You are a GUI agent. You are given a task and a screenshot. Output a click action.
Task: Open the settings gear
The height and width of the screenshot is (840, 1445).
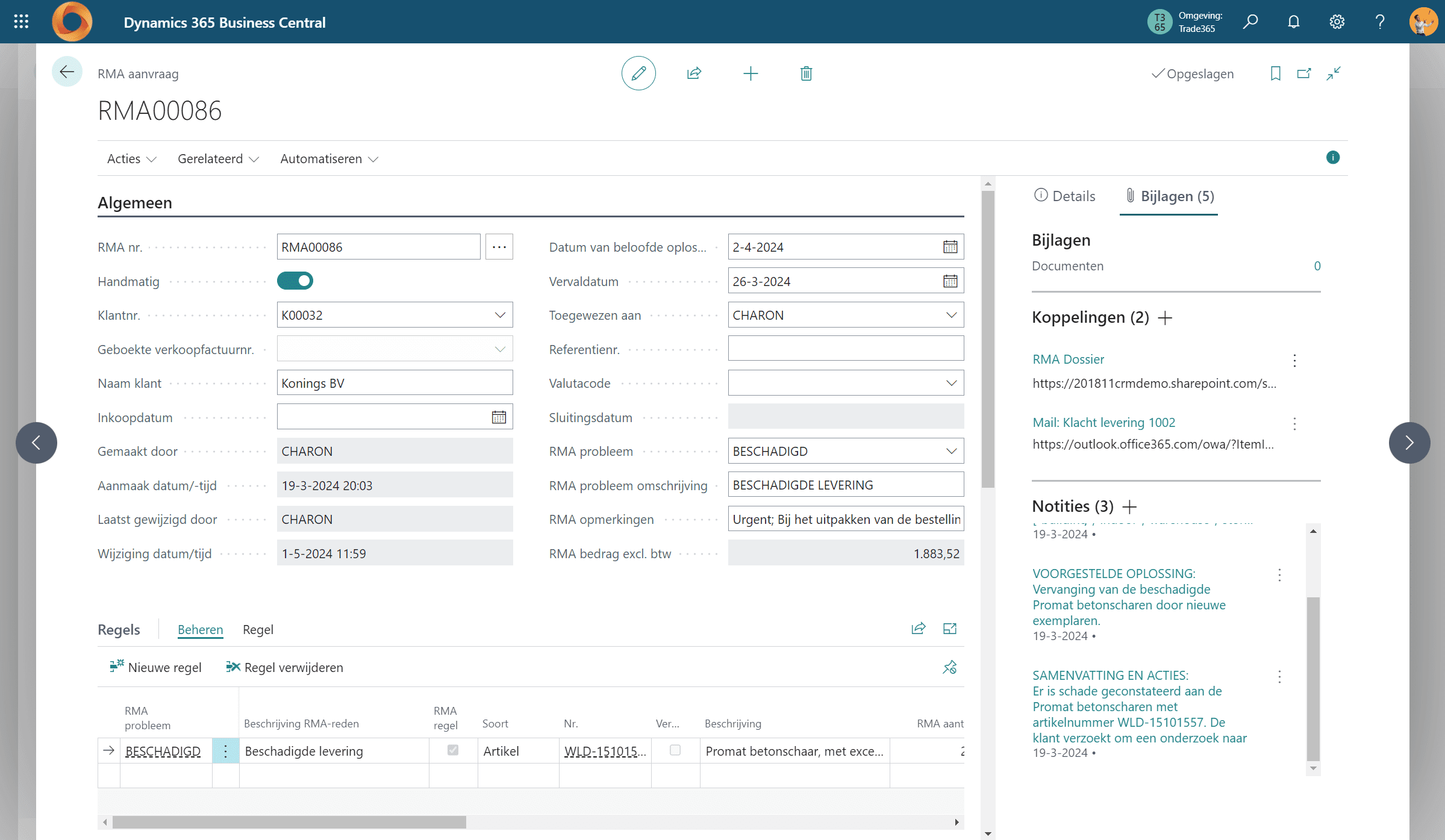1337,22
